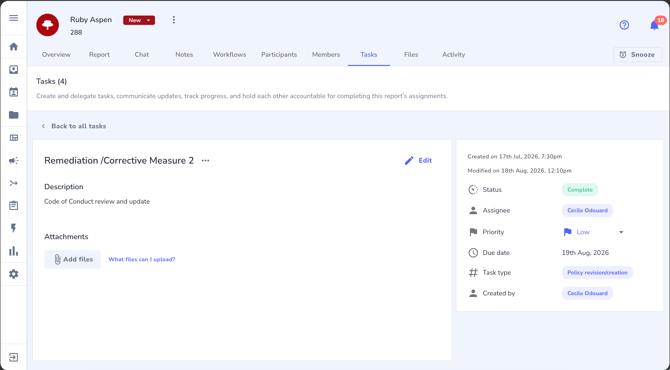Open the merge arrows workflow icon
Image resolution: width=670 pixels, height=370 pixels.
(14, 183)
